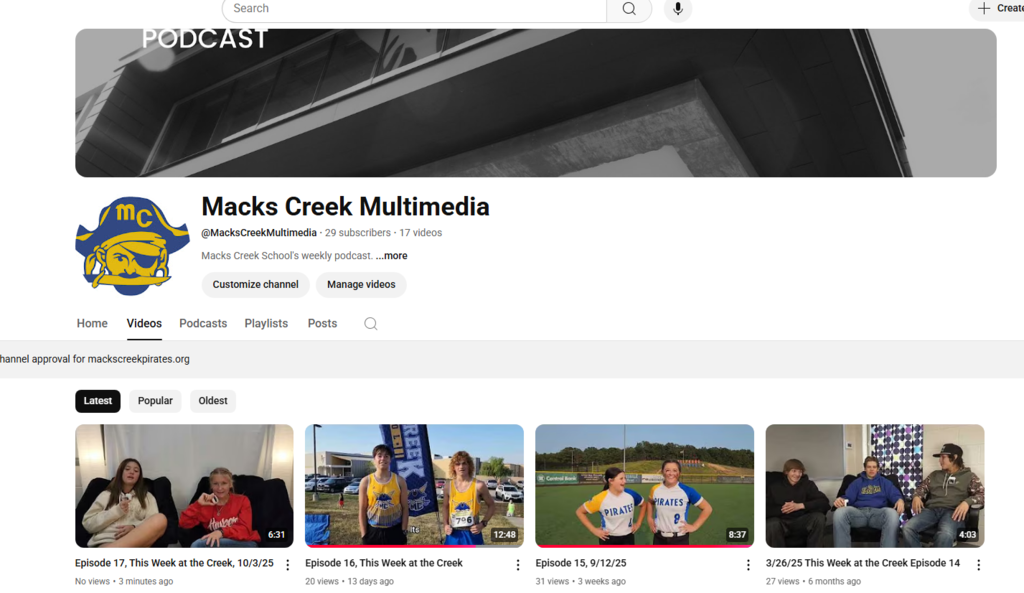Viewport: 1024px width, 593px height.
Task: Select the Oldest sort filter
Action: click(213, 401)
